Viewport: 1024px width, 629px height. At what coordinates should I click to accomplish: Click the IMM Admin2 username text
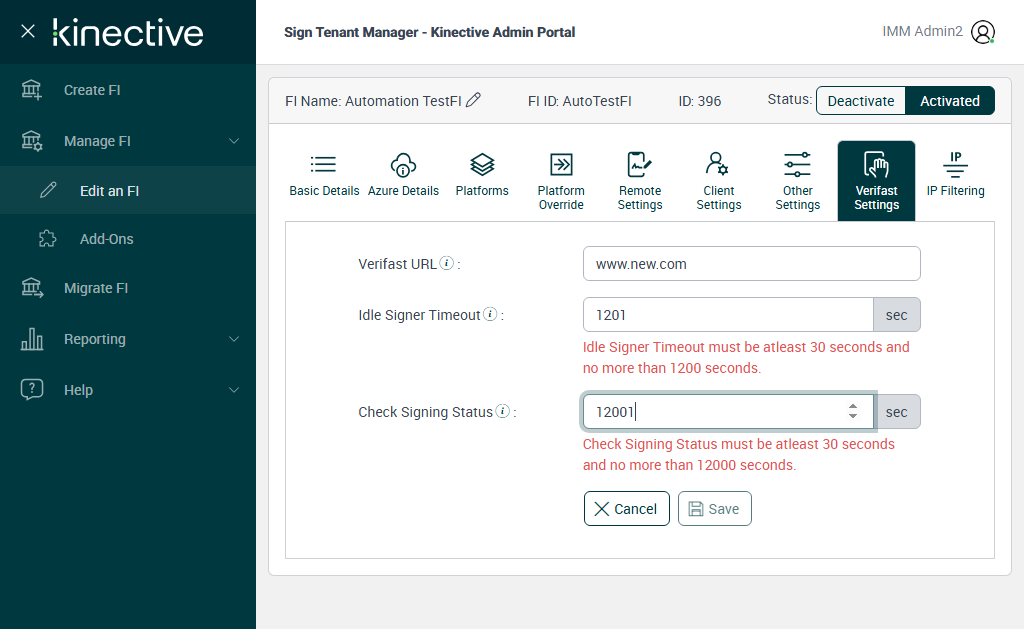point(922,31)
